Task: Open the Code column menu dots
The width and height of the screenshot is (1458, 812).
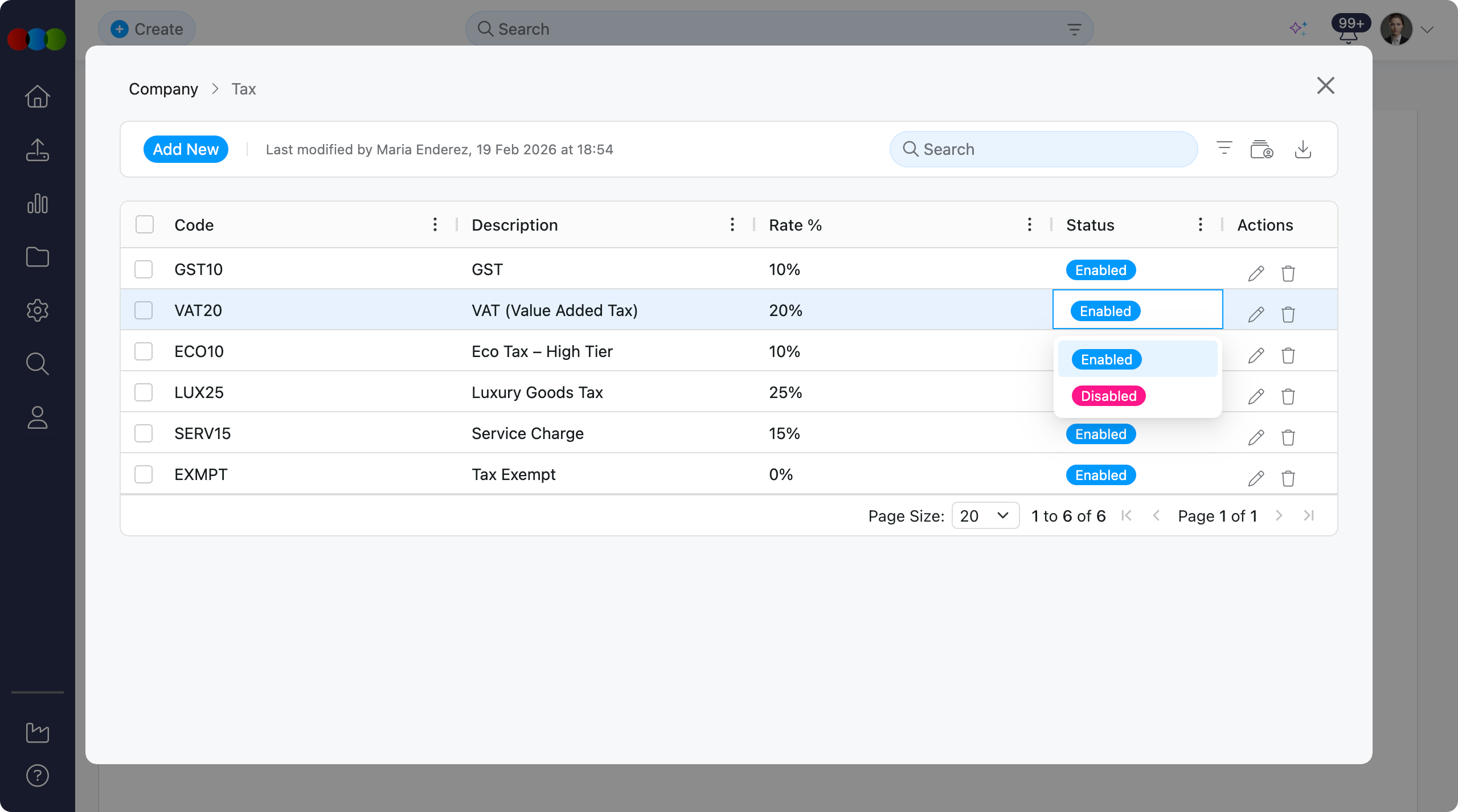Action: 435,224
